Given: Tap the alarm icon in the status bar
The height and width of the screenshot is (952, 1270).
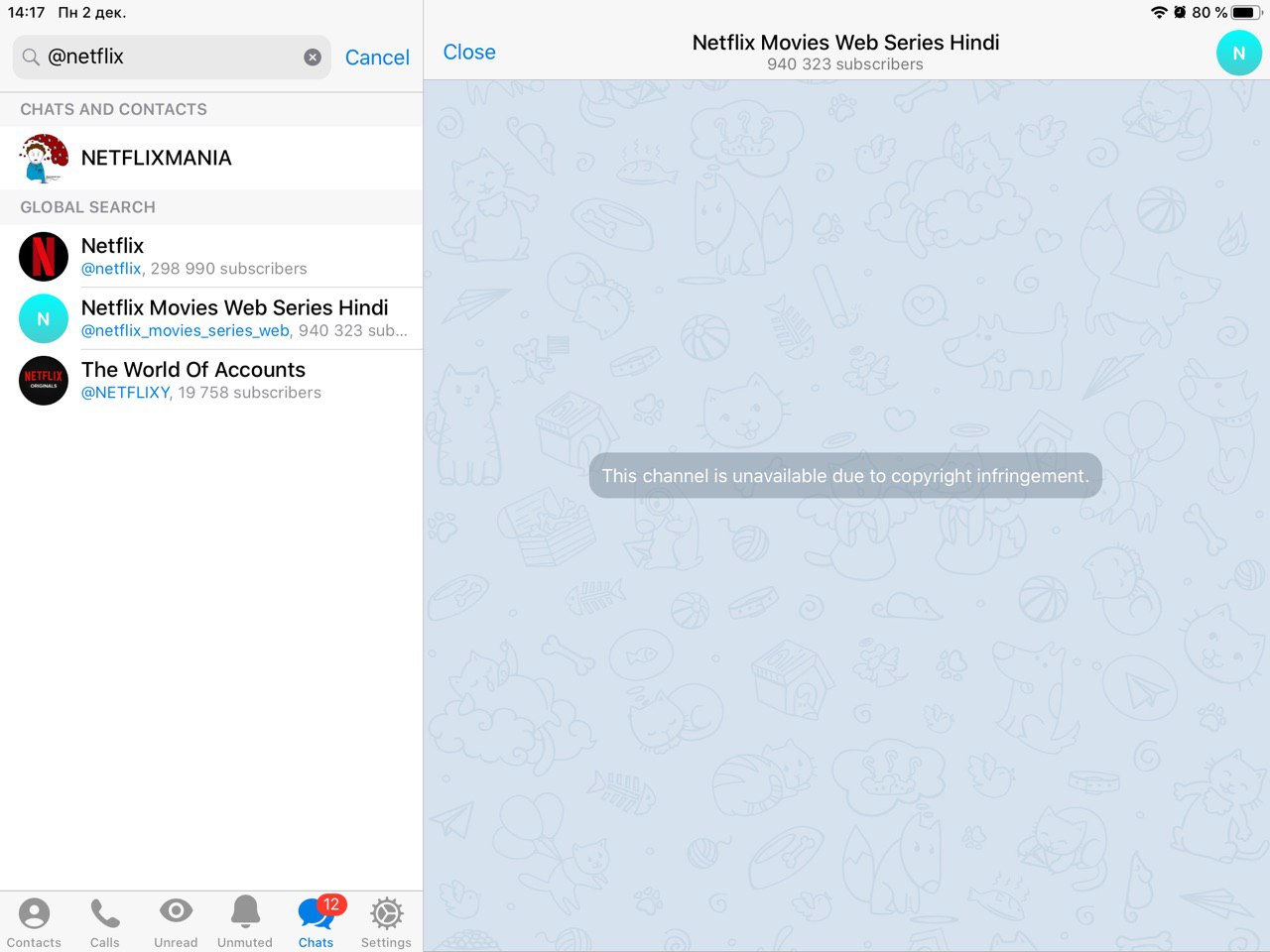Looking at the screenshot, I should pos(1180,13).
